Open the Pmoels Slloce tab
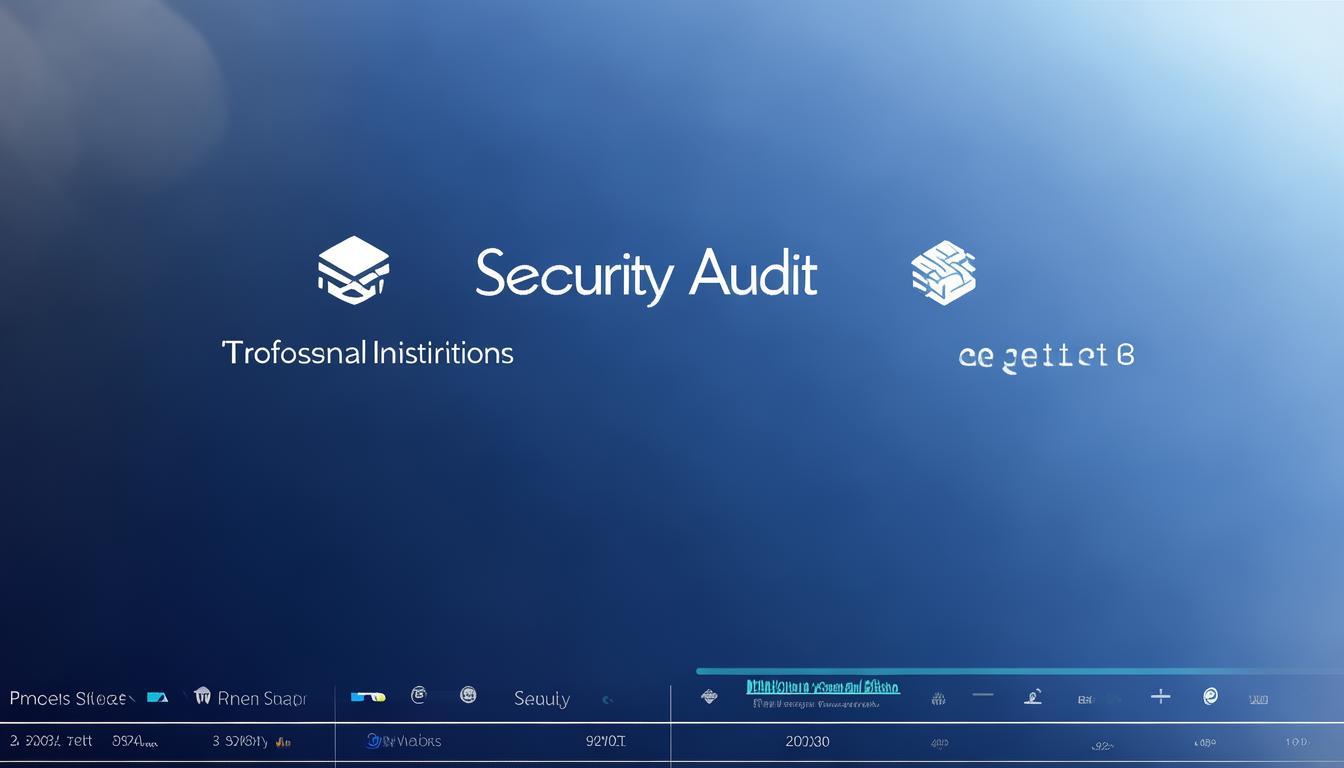This screenshot has width=1344, height=768. (67, 698)
